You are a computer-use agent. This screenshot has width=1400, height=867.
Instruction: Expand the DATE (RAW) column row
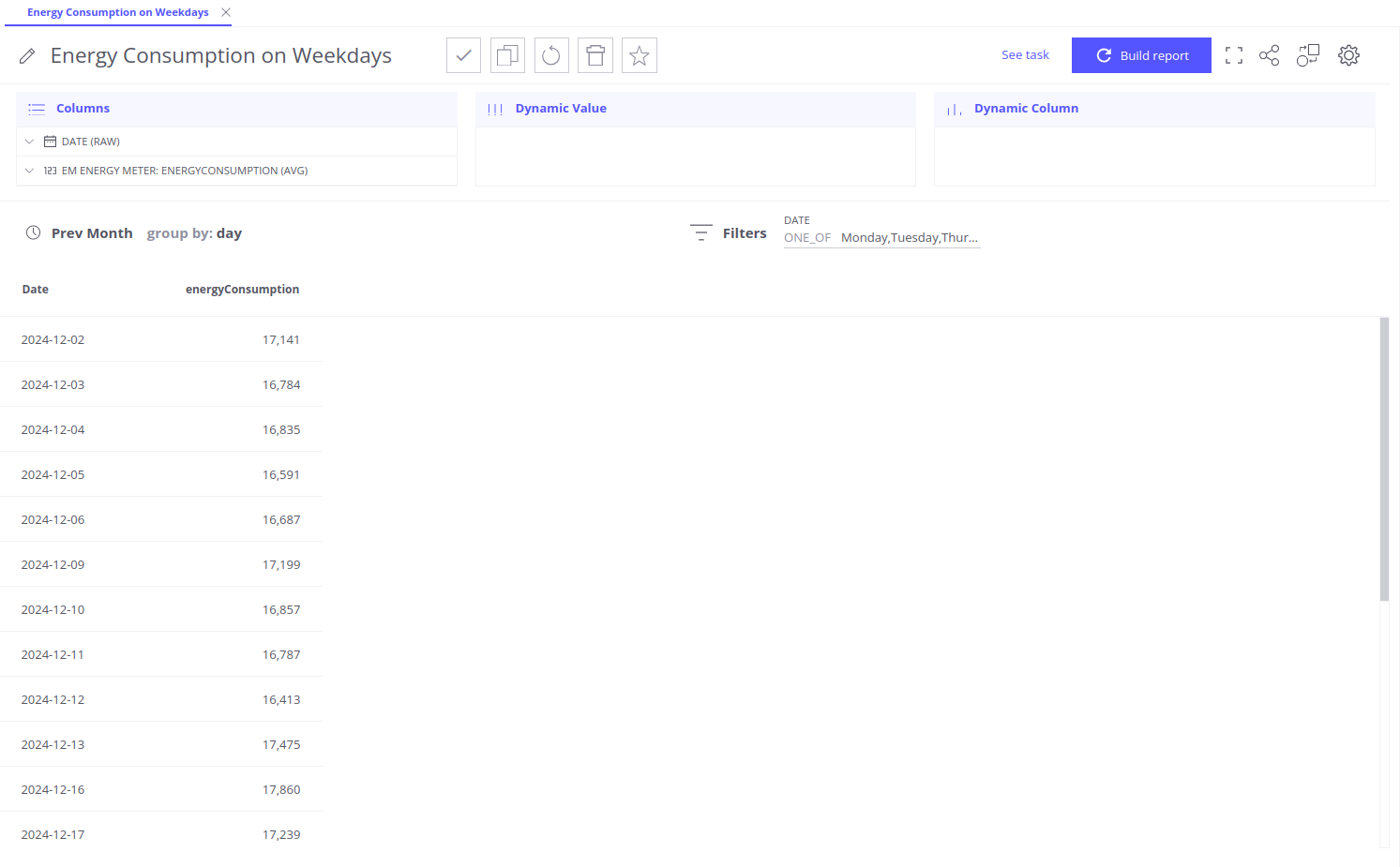tap(29, 142)
